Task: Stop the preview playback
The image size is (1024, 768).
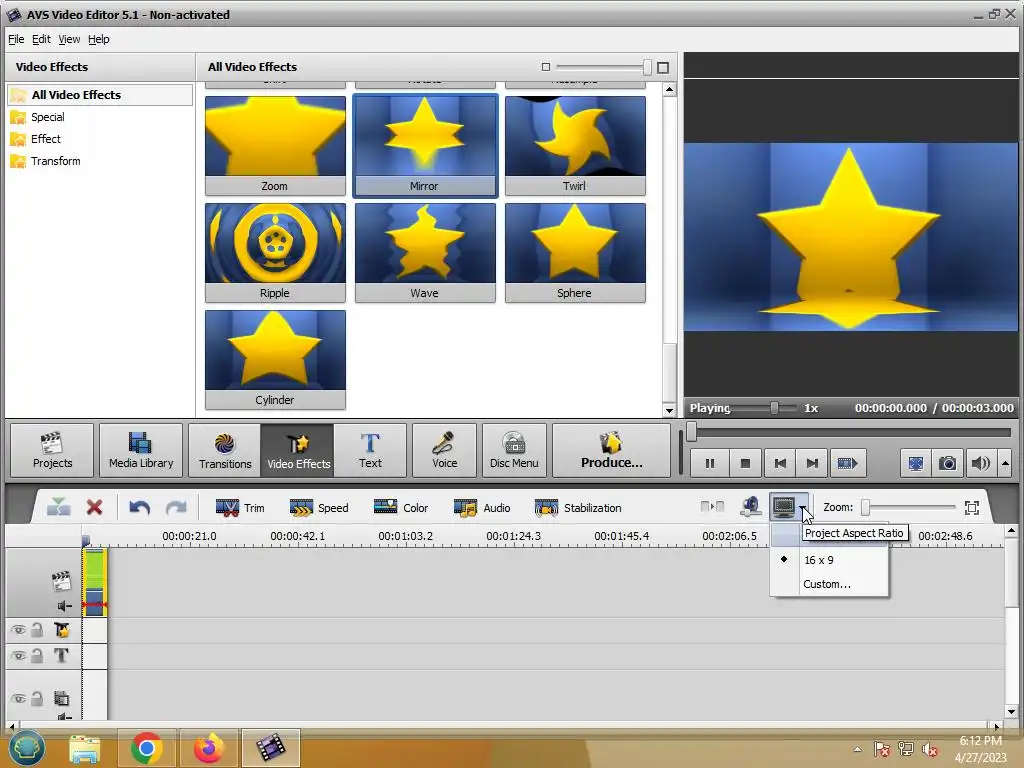Action: pyautogui.click(x=745, y=463)
